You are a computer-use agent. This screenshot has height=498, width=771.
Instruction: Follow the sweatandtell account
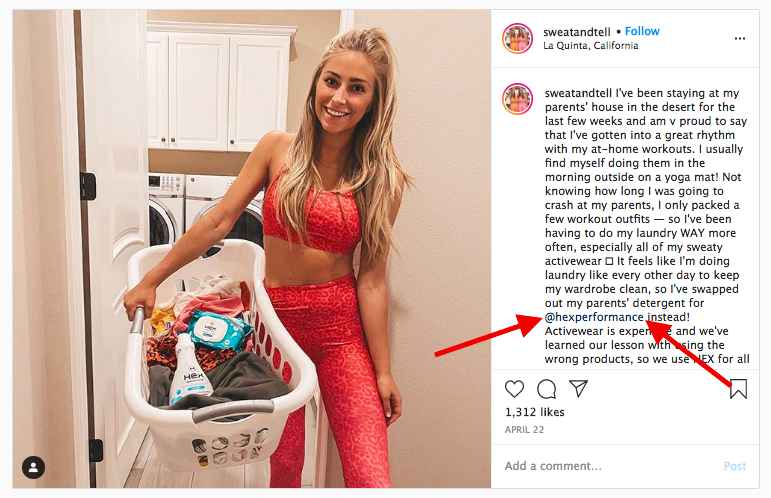(642, 31)
